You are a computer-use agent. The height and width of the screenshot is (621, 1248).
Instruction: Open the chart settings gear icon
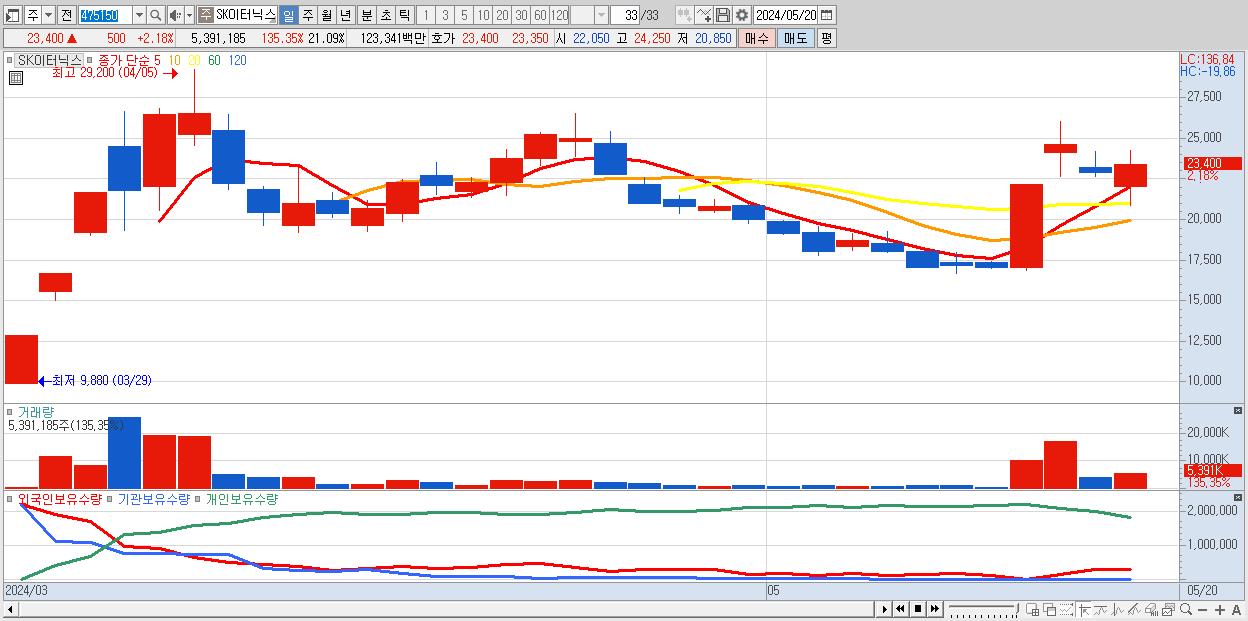[742, 15]
